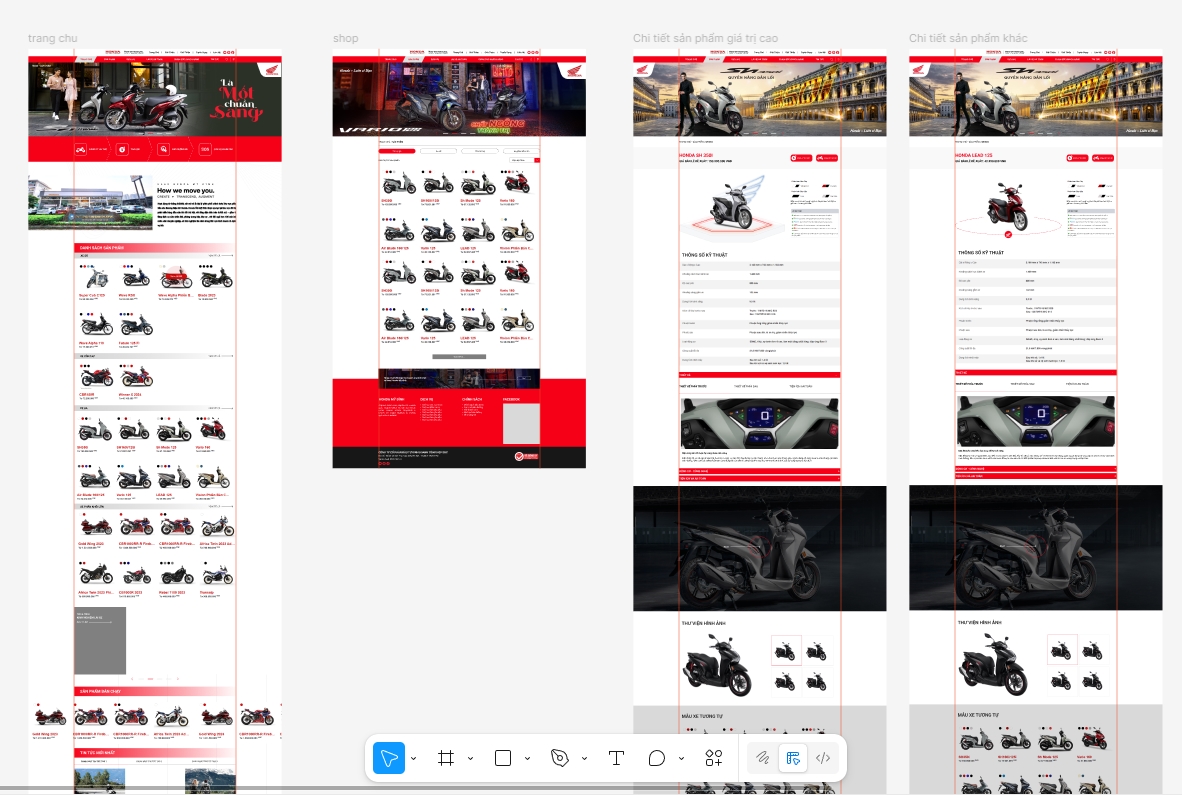Select the Comment tool
Viewport: 1182px width, 795px height.
[x=656, y=758]
